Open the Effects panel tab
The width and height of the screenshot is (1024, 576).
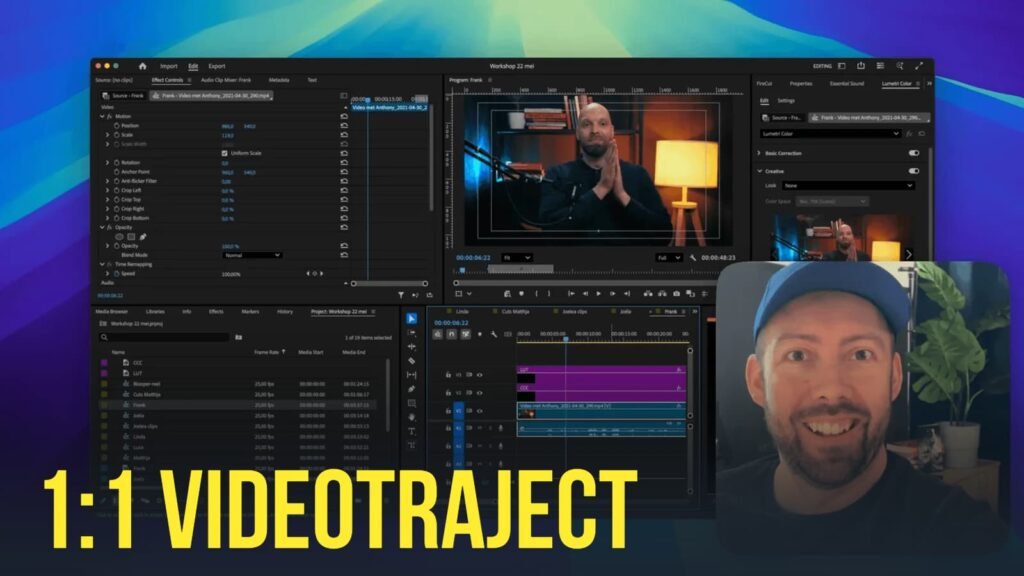[x=216, y=312]
